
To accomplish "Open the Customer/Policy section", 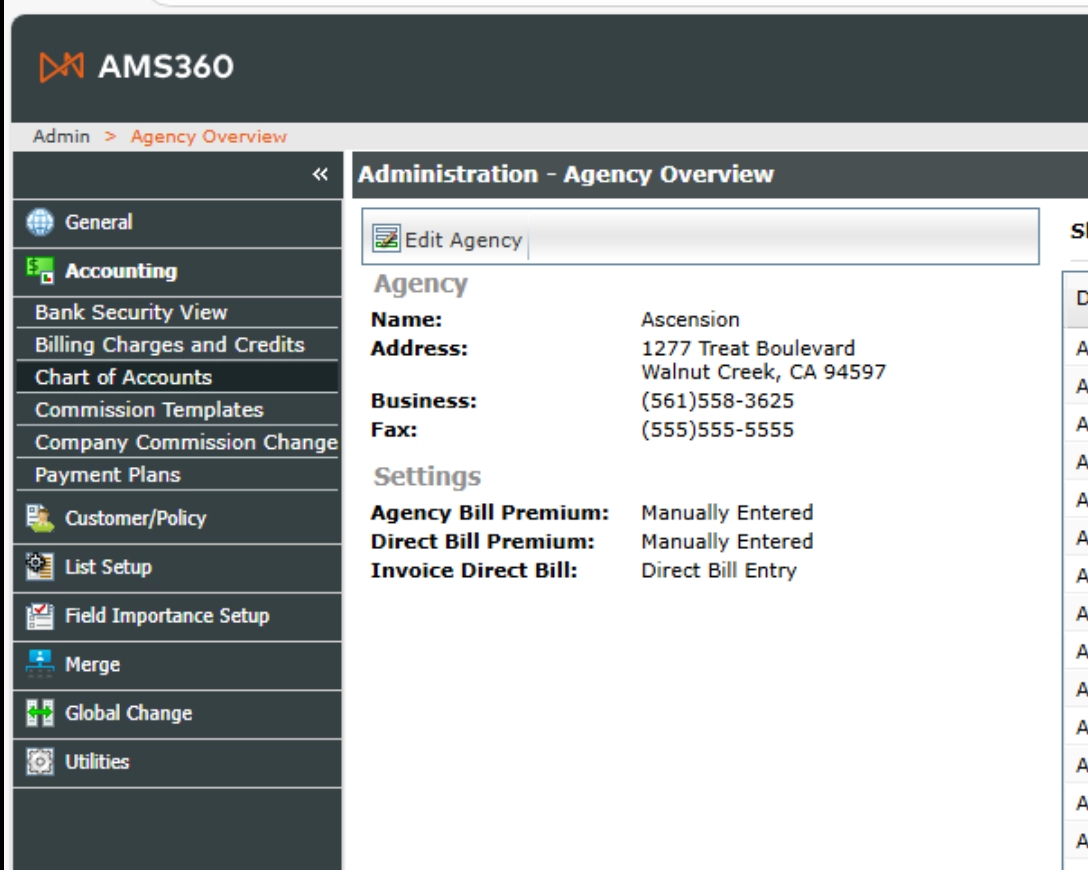I will pos(178,519).
